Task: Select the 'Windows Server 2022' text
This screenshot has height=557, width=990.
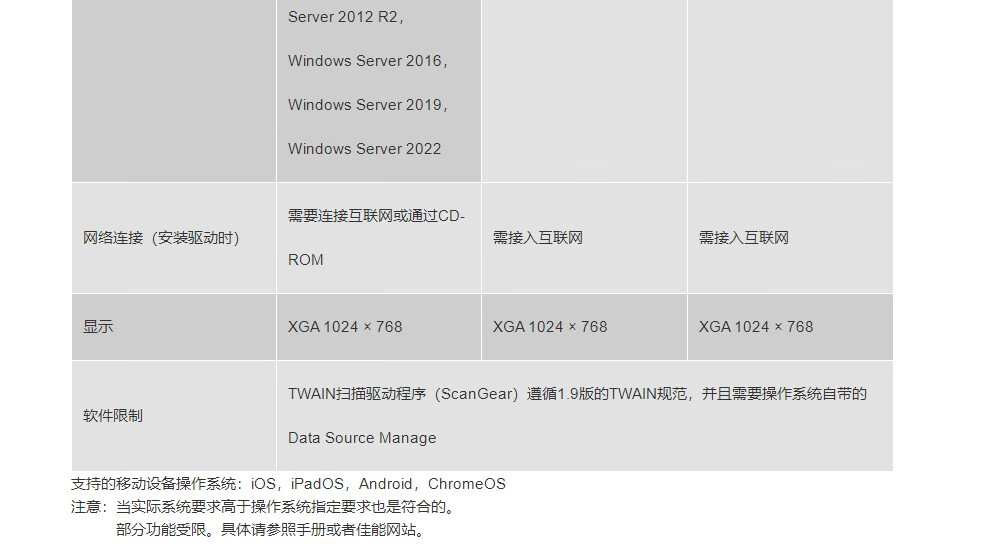Action: pyautogui.click(x=364, y=149)
